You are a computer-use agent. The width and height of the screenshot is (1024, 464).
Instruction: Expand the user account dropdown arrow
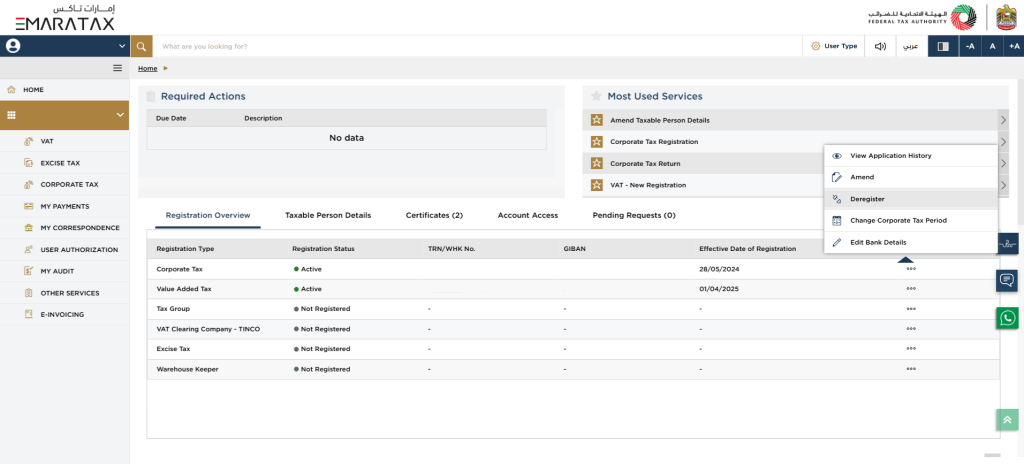tap(122, 46)
